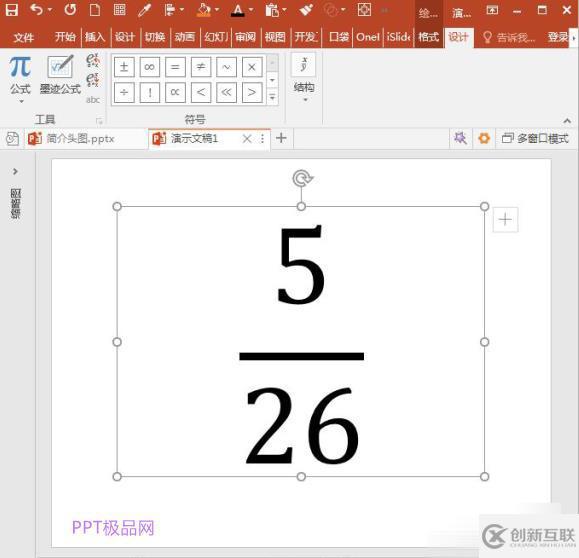The image size is (579, 558).
Task: Open the Shape Fill color dropdown arrow
Action: click(217, 10)
